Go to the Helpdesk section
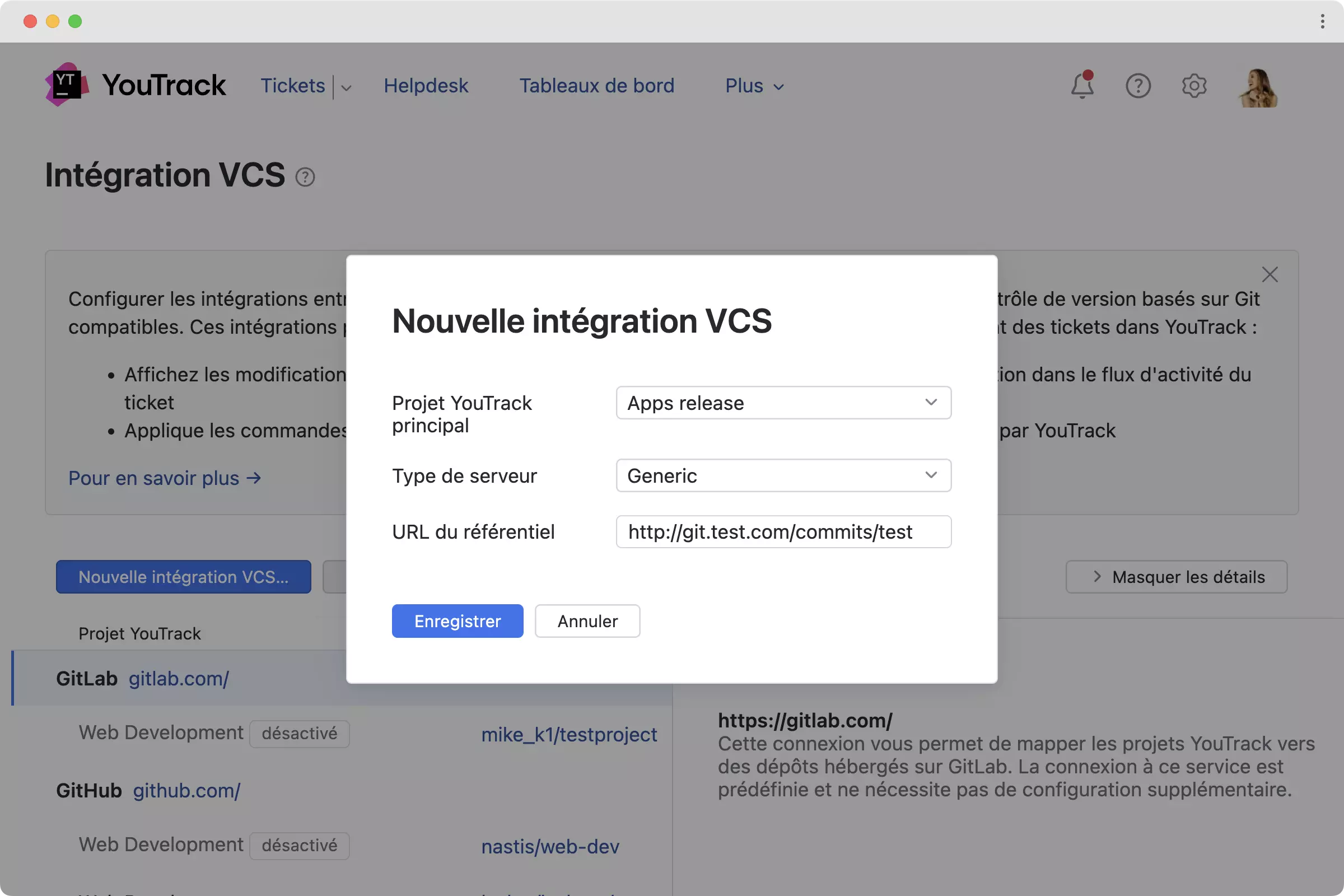The image size is (1344, 896). (426, 86)
